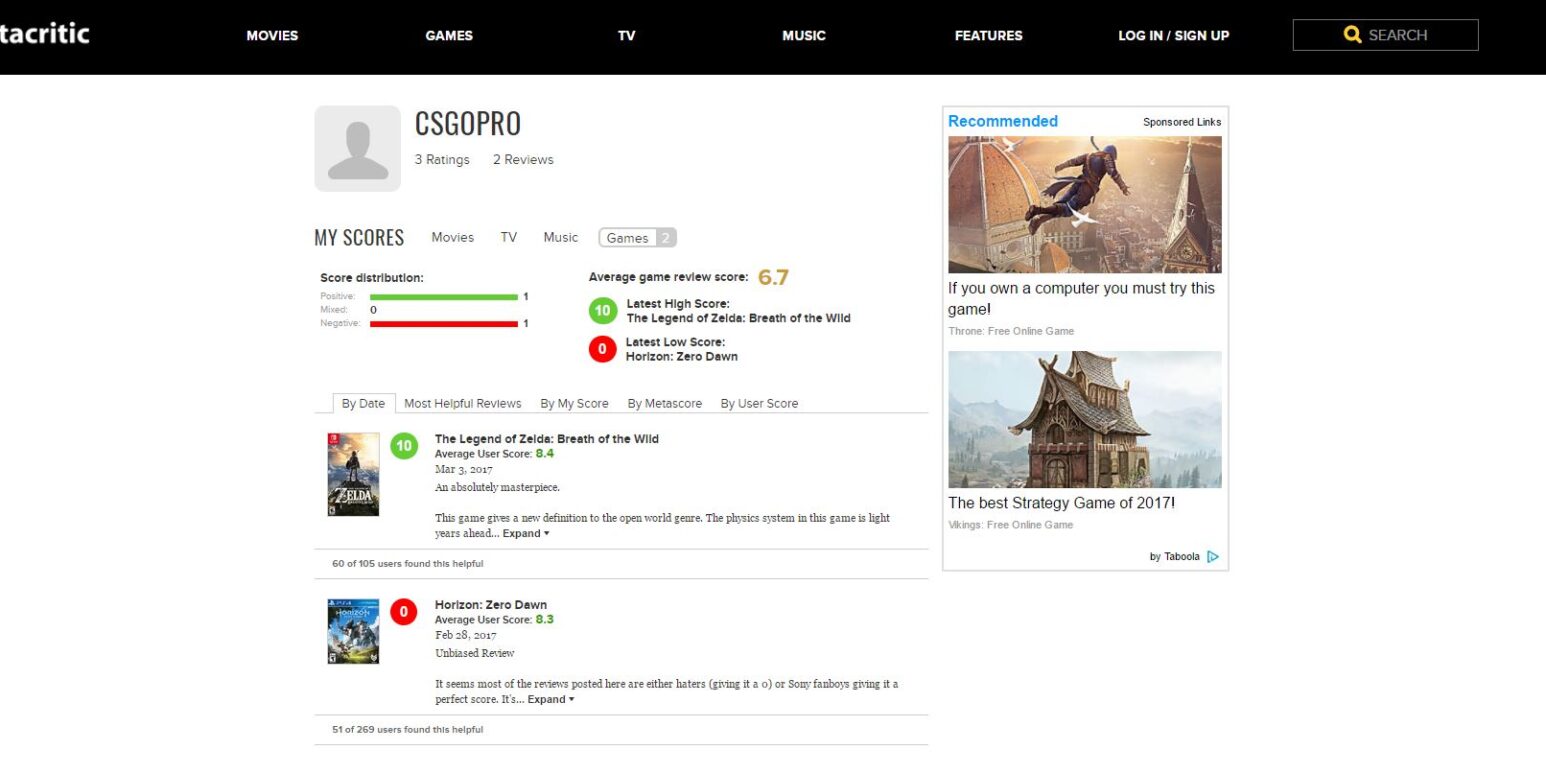Click the Vikings strategy game ad image

pos(1085,420)
